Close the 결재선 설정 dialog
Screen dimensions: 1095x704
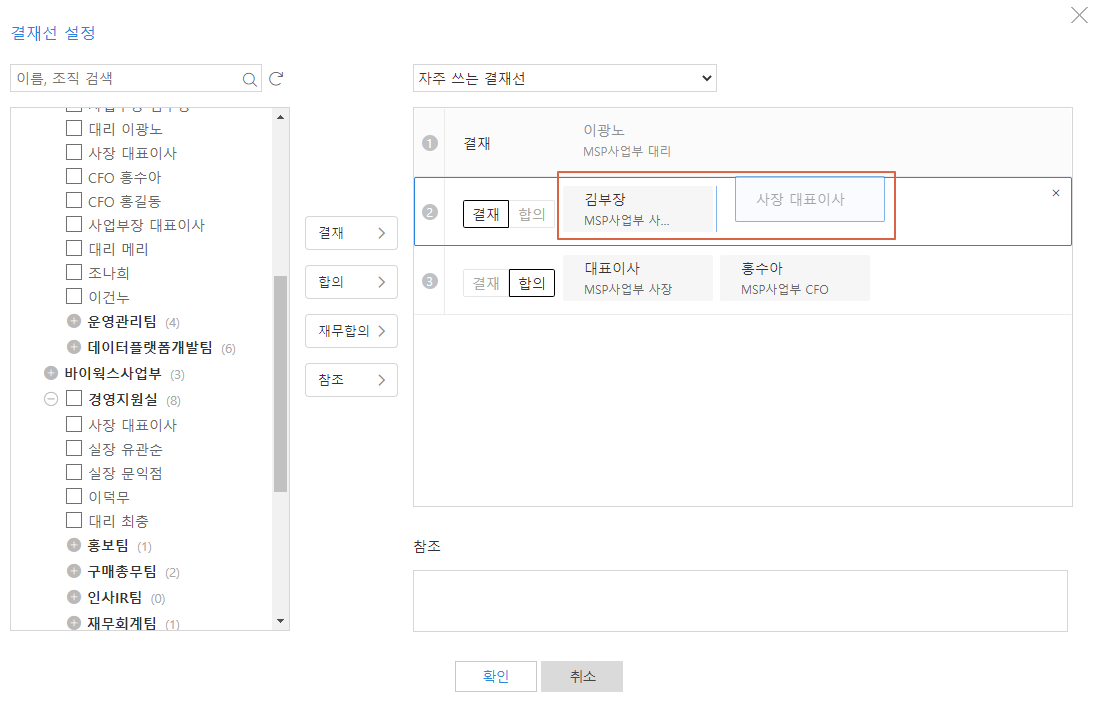pyautogui.click(x=1079, y=15)
